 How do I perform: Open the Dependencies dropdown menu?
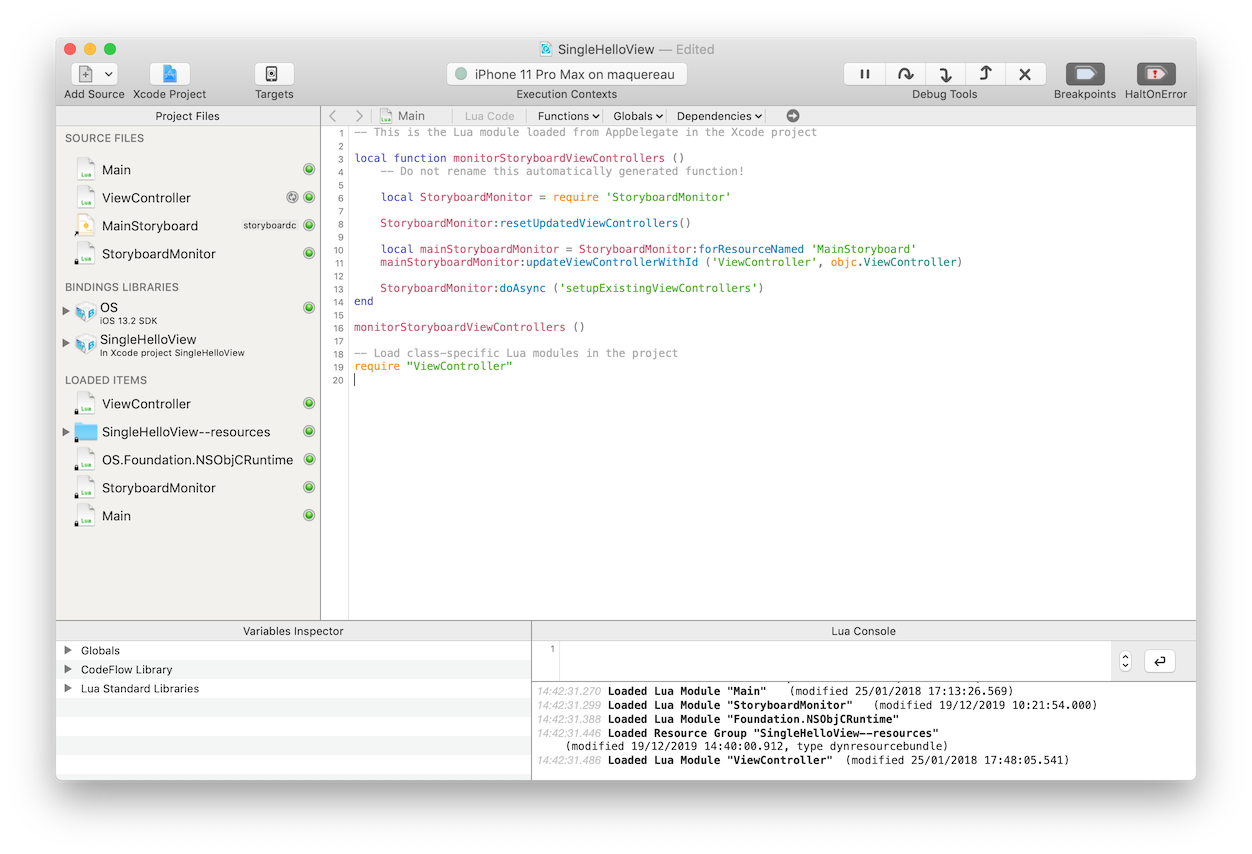(x=719, y=116)
